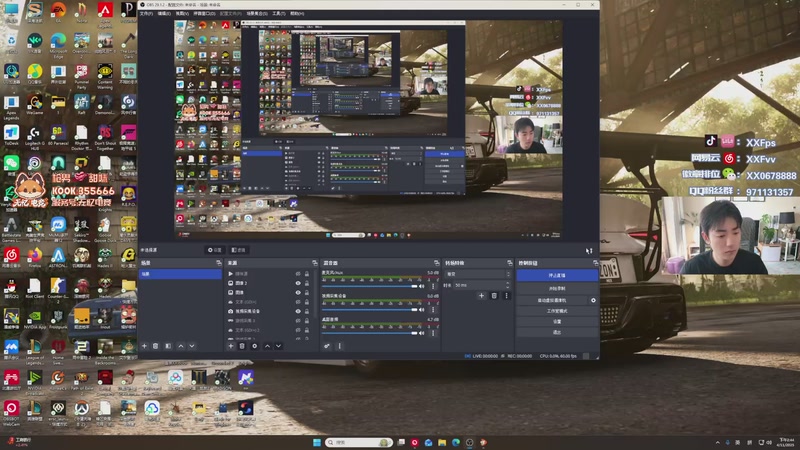Open the 停靠窗口 menu in OBS

pos(205,13)
